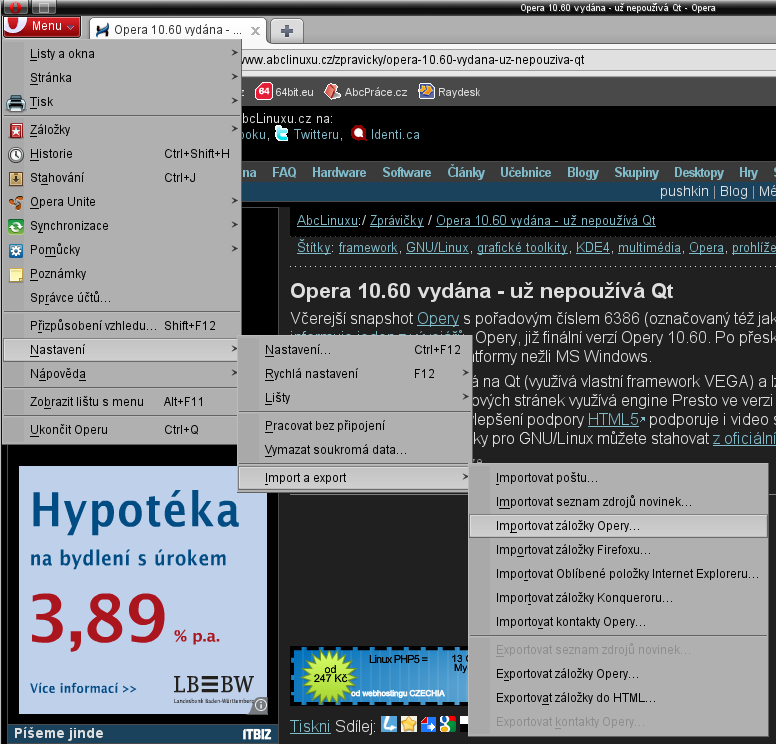
Task: Click the page favicon in the tab
Action: (102, 30)
